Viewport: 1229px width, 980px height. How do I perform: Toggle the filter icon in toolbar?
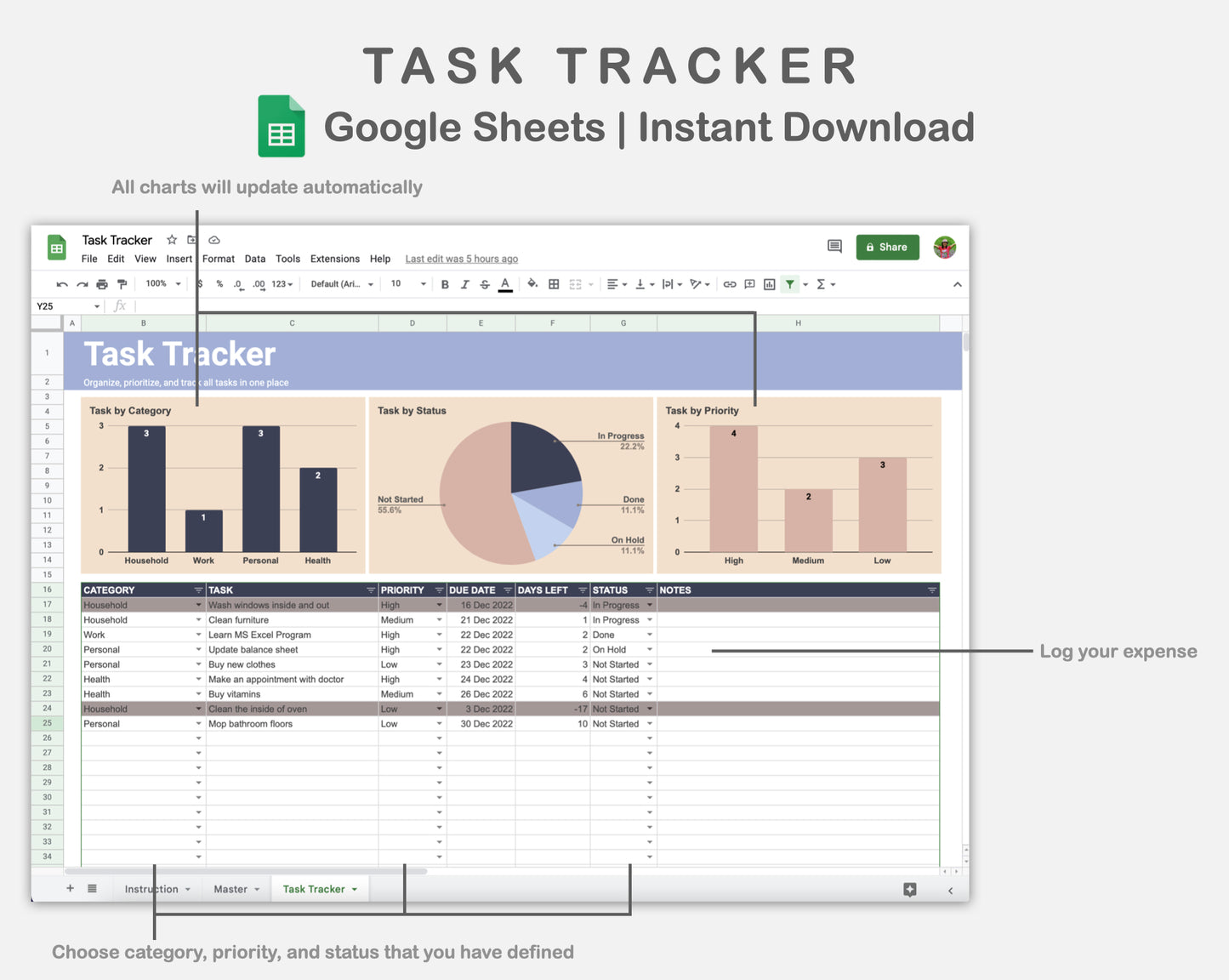point(791,284)
